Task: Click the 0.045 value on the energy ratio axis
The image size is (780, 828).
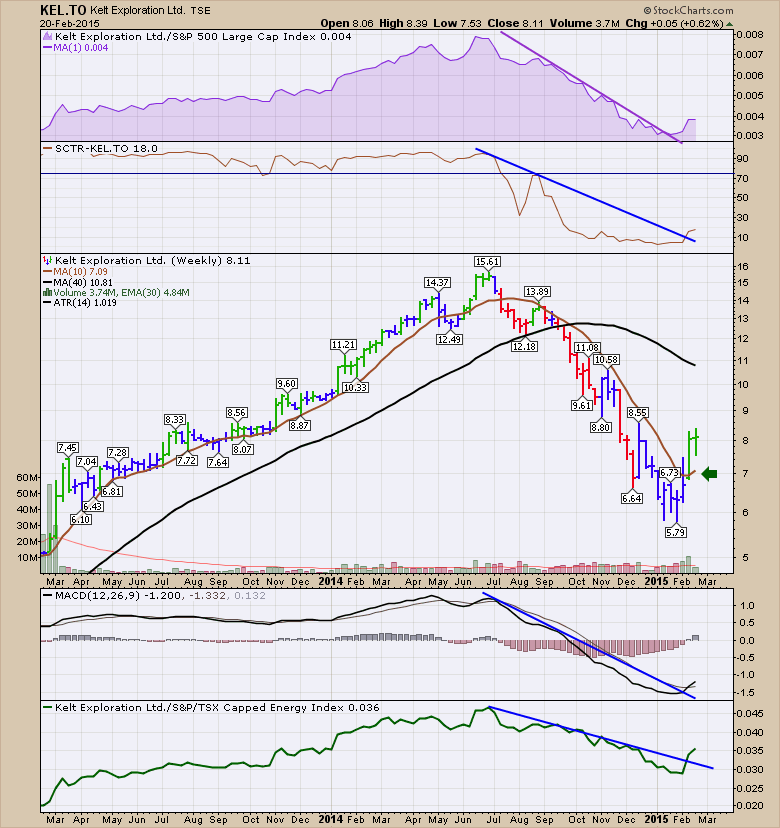Action: coord(750,713)
